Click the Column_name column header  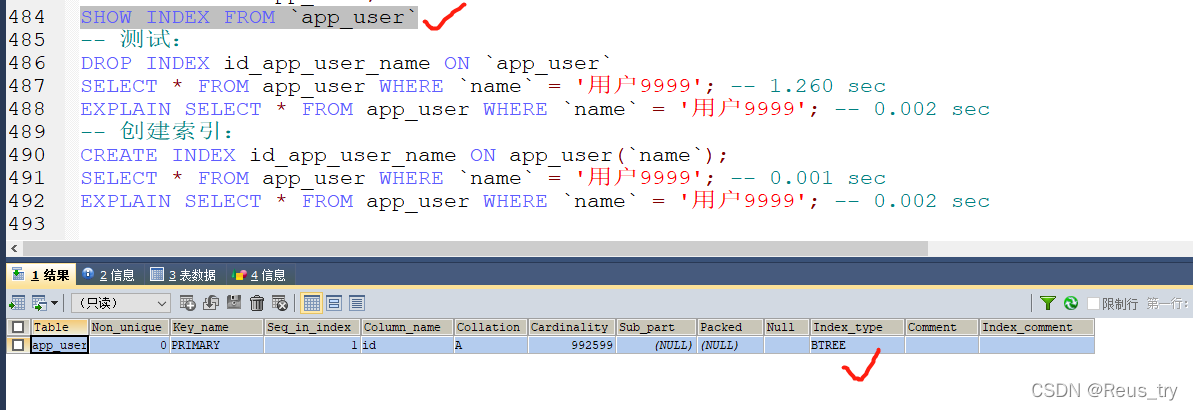pos(407,327)
